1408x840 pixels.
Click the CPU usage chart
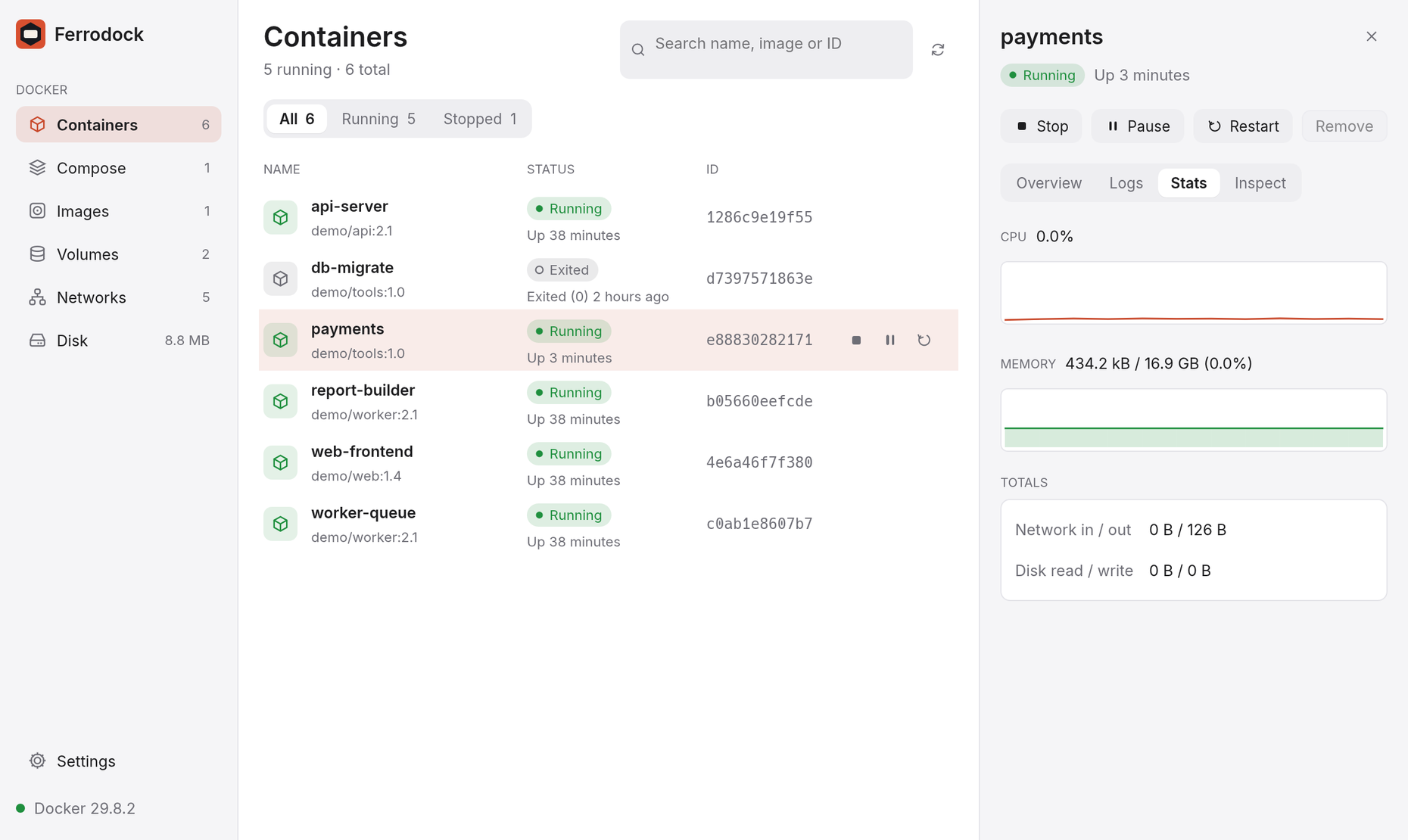tap(1194, 293)
